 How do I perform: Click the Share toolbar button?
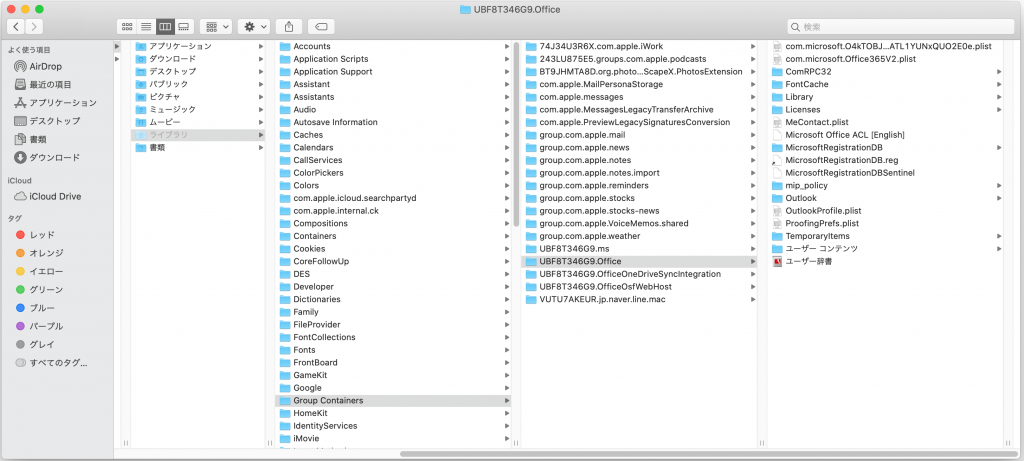coord(289,27)
